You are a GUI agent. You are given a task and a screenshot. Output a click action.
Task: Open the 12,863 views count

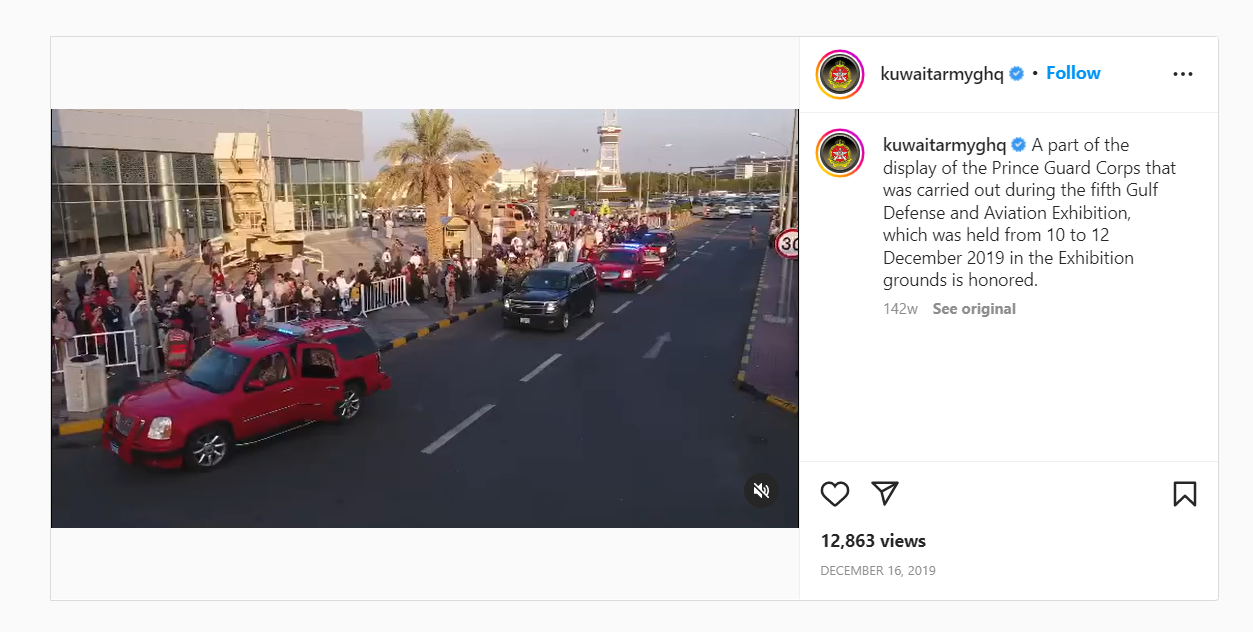(x=873, y=541)
